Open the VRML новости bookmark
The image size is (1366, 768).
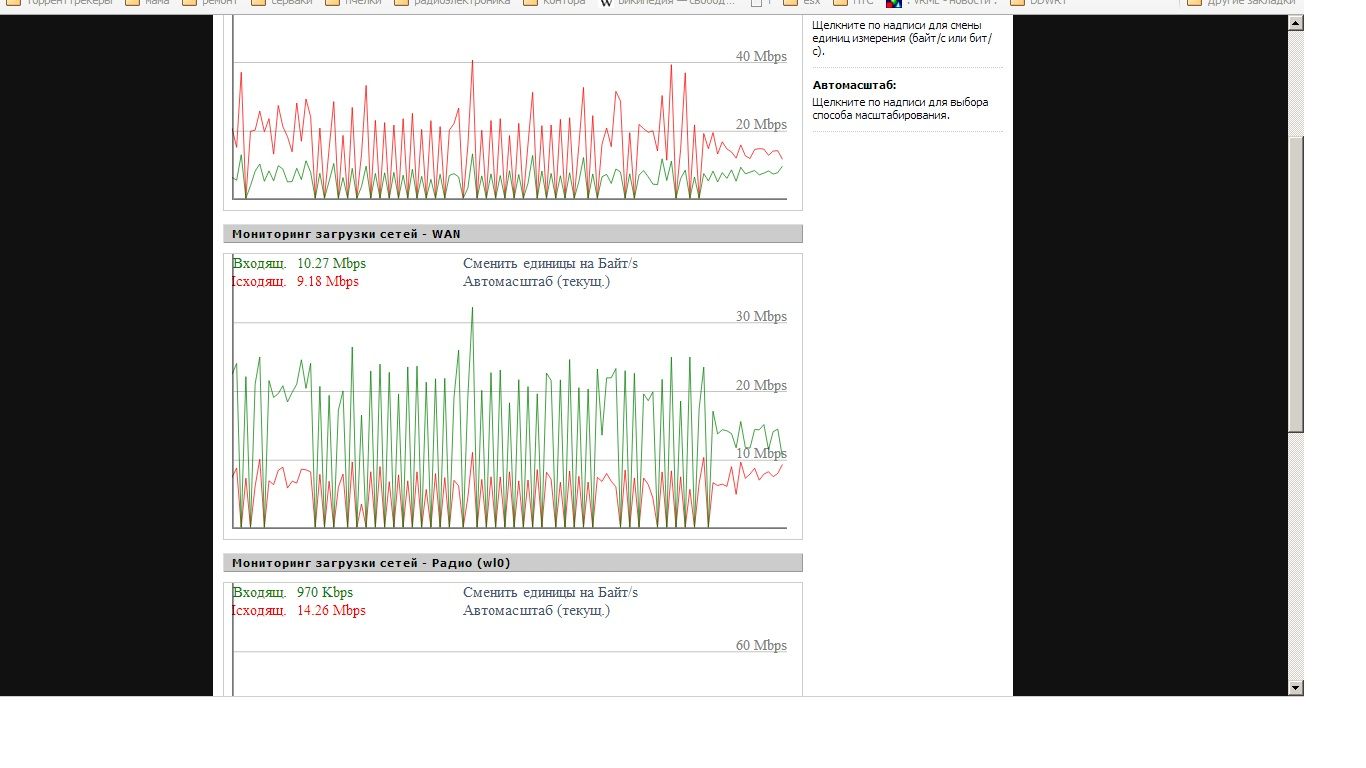click(950, 3)
